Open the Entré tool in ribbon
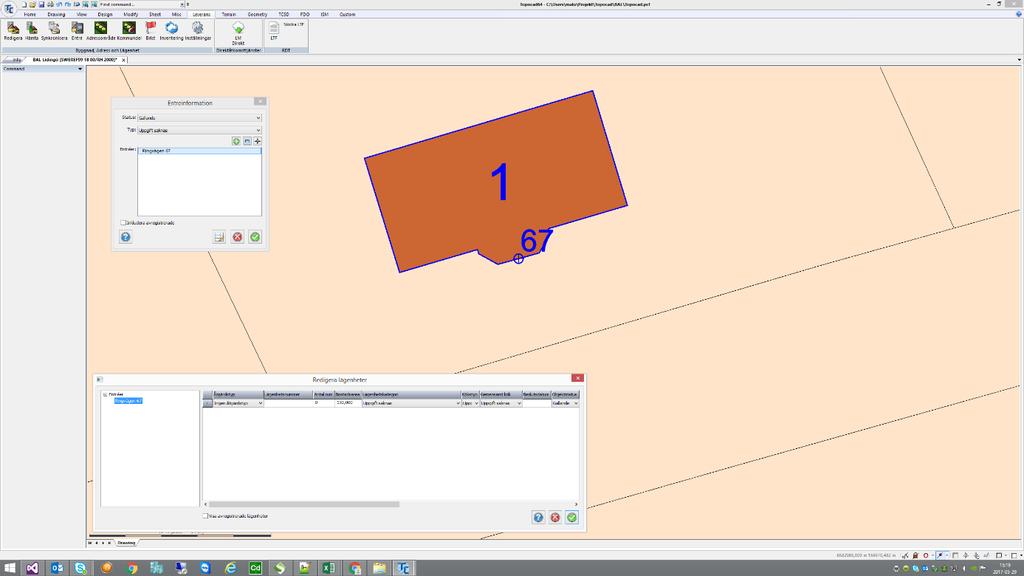This screenshot has height=576, width=1024. 77,31
